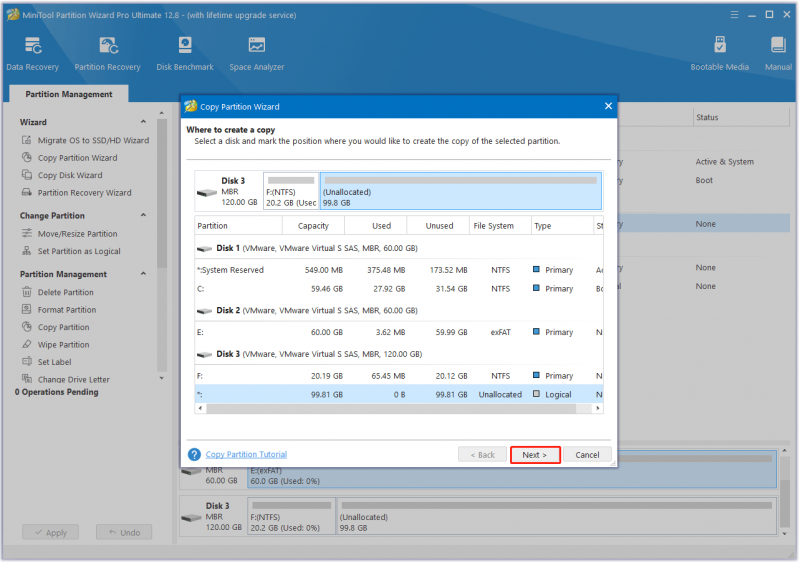Click the partition list horizontal scrollbar
800x563 pixels.
click(x=399, y=408)
